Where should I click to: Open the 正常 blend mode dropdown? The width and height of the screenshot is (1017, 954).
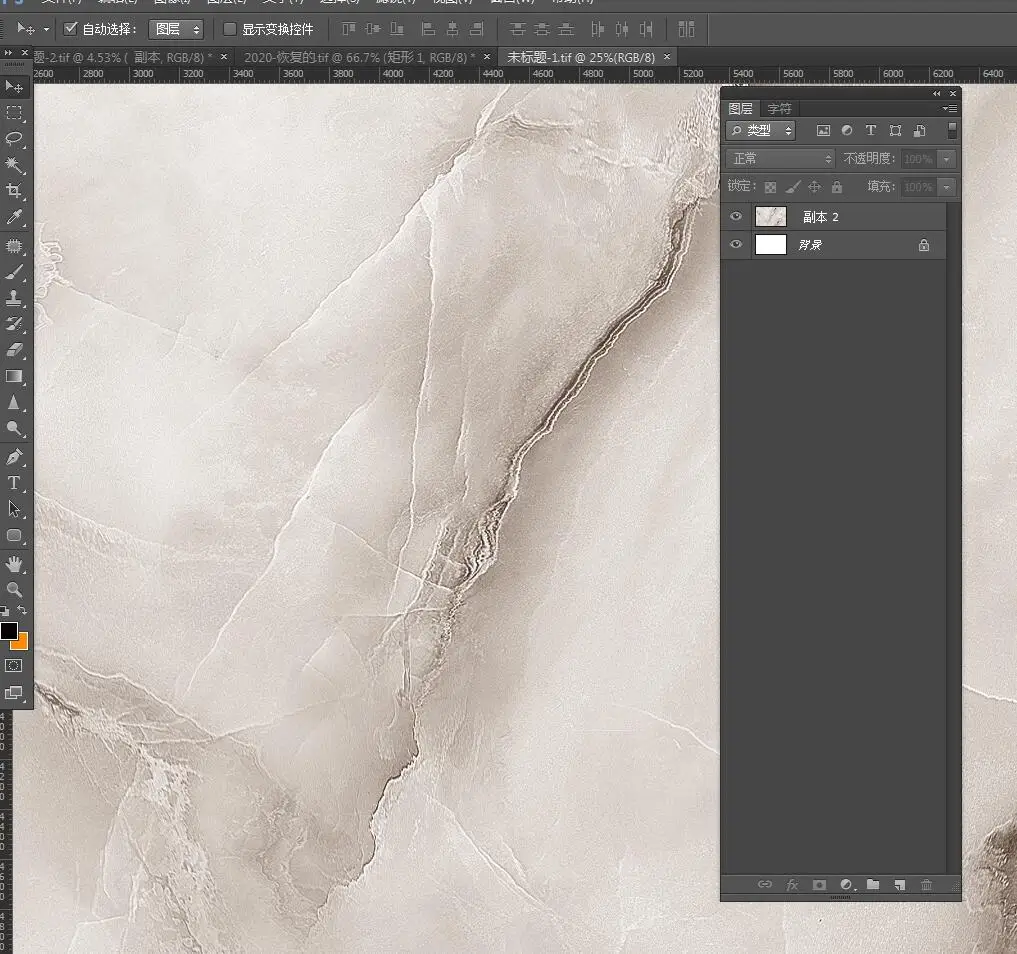[x=780, y=159]
